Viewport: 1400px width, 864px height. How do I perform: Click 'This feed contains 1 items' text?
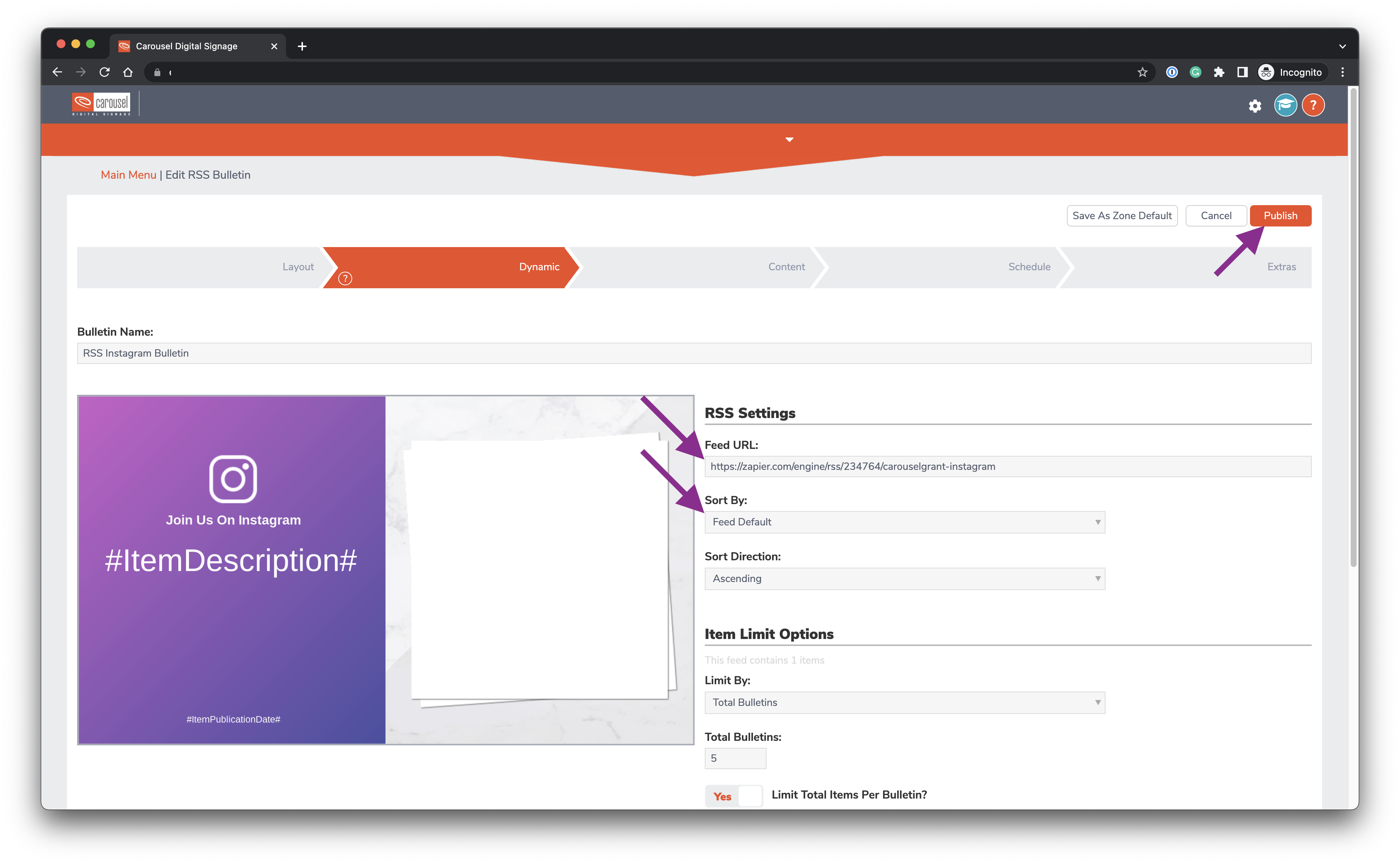click(764, 661)
